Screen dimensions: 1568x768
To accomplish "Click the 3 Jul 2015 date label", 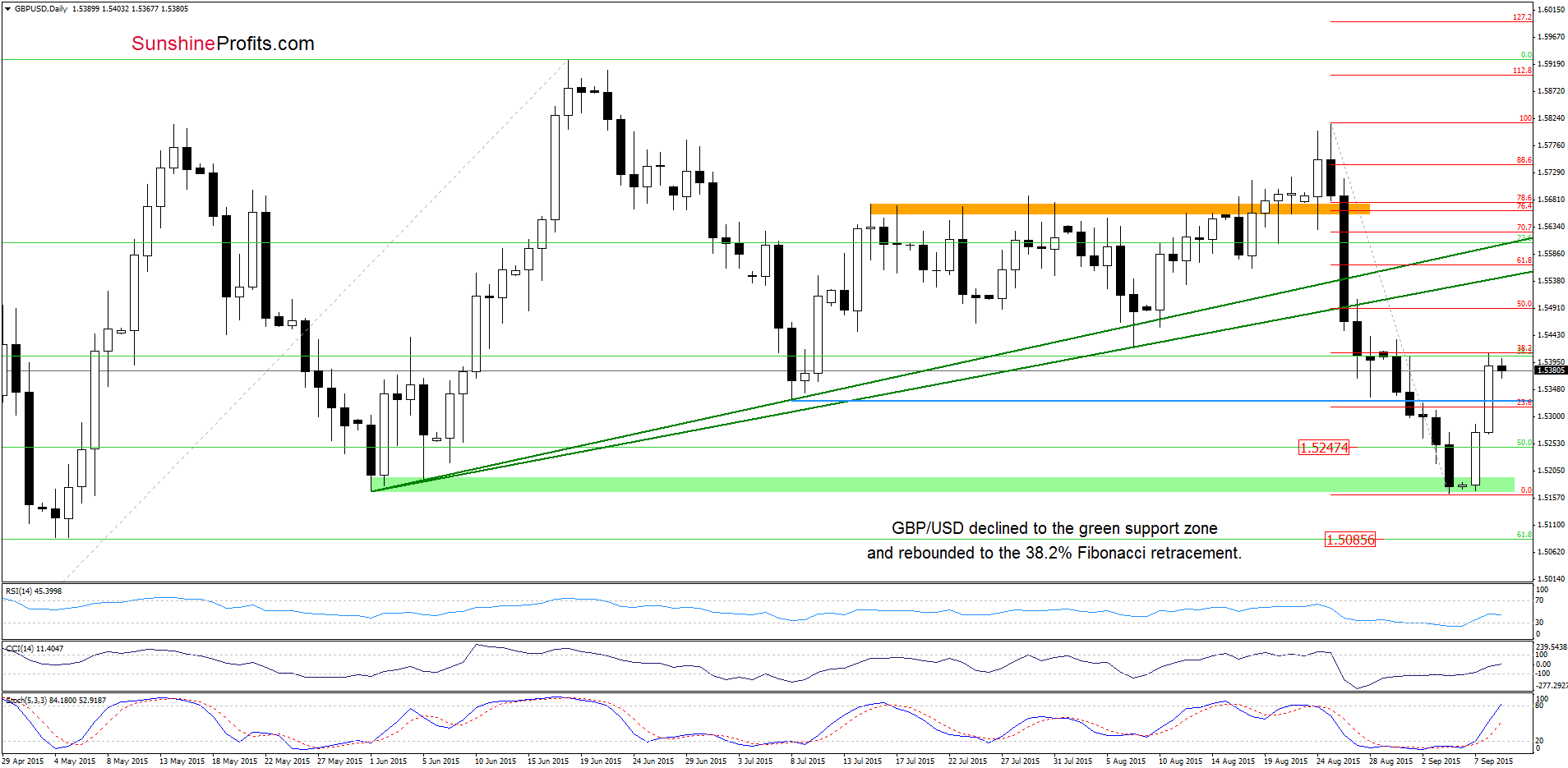I will coord(754,761).
